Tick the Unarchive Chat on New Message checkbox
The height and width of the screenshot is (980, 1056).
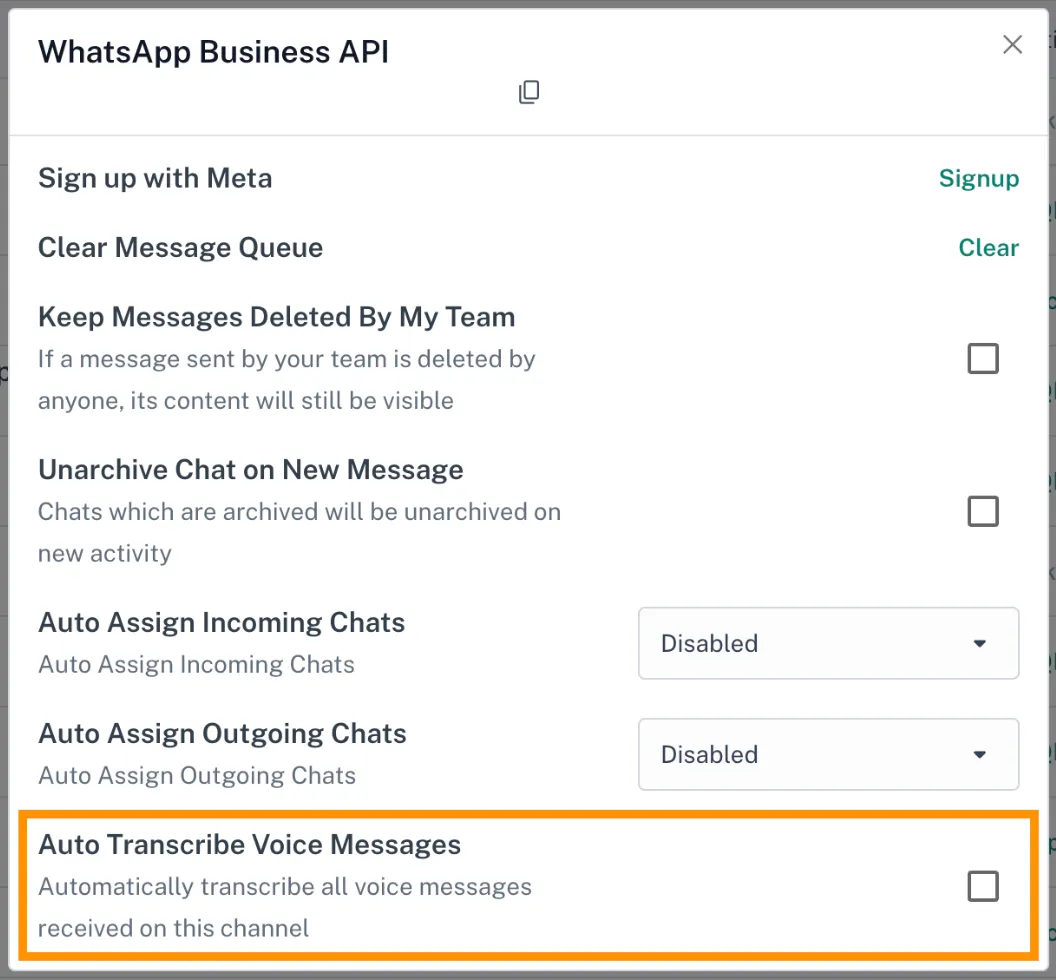pyautogui.click(x=982, y=512)
